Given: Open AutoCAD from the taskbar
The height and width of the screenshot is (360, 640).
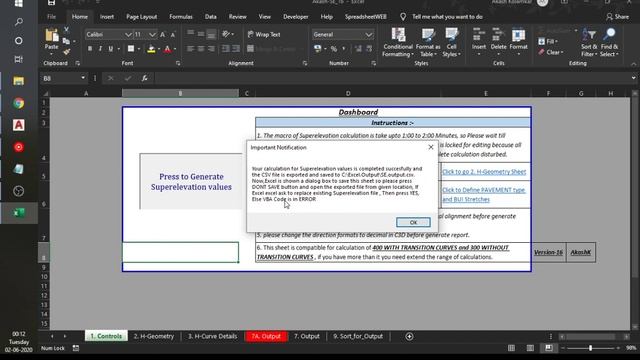Looking at the screenshot, I should pyautogui.click(x=18, y=125).
